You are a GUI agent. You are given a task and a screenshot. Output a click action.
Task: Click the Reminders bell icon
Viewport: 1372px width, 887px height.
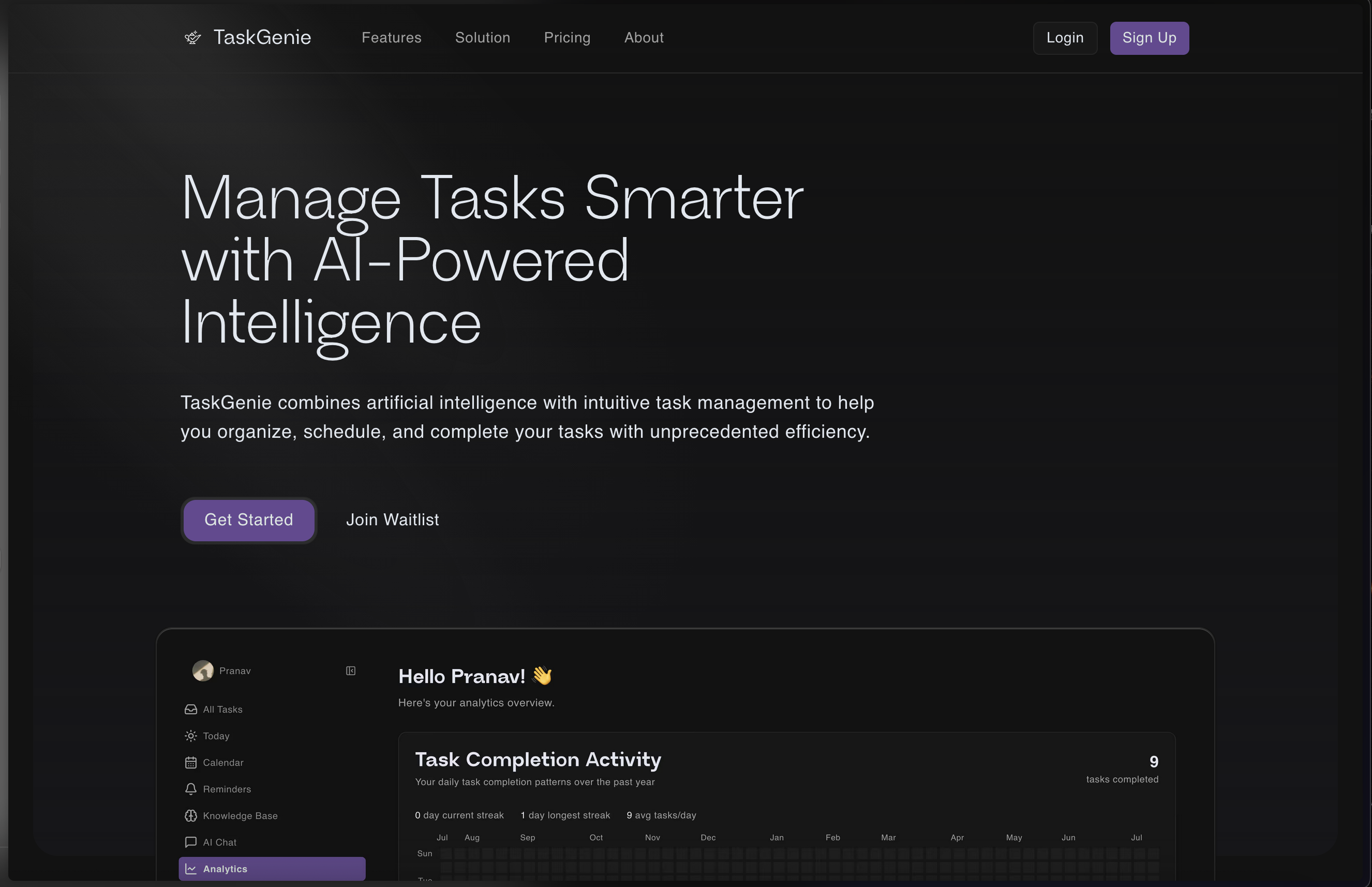pyautogui.click(x=190, y=789)
